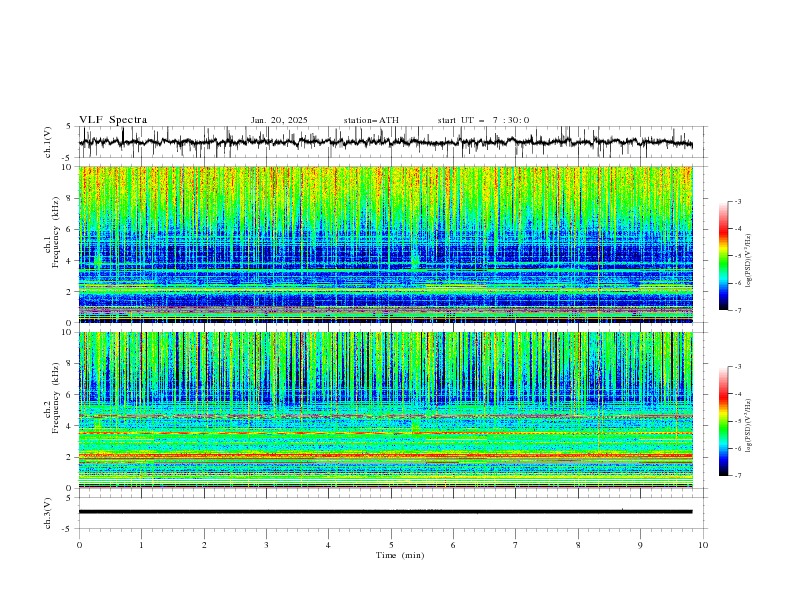The height and width of the screenshot is (612, 792).
Task: Click tick label "2" on the Time axis
Action: pyautogui.click(x=204, y=545)
